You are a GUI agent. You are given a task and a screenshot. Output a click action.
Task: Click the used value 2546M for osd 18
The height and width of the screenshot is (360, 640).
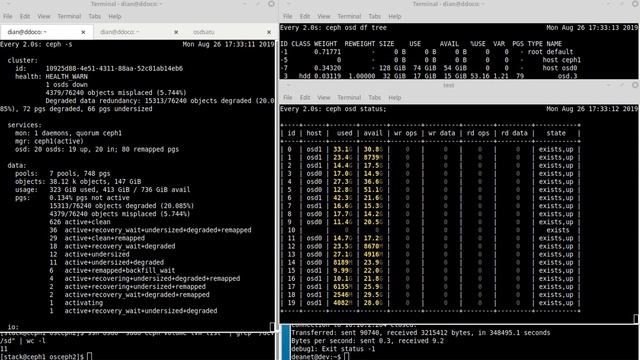[343, 295]
